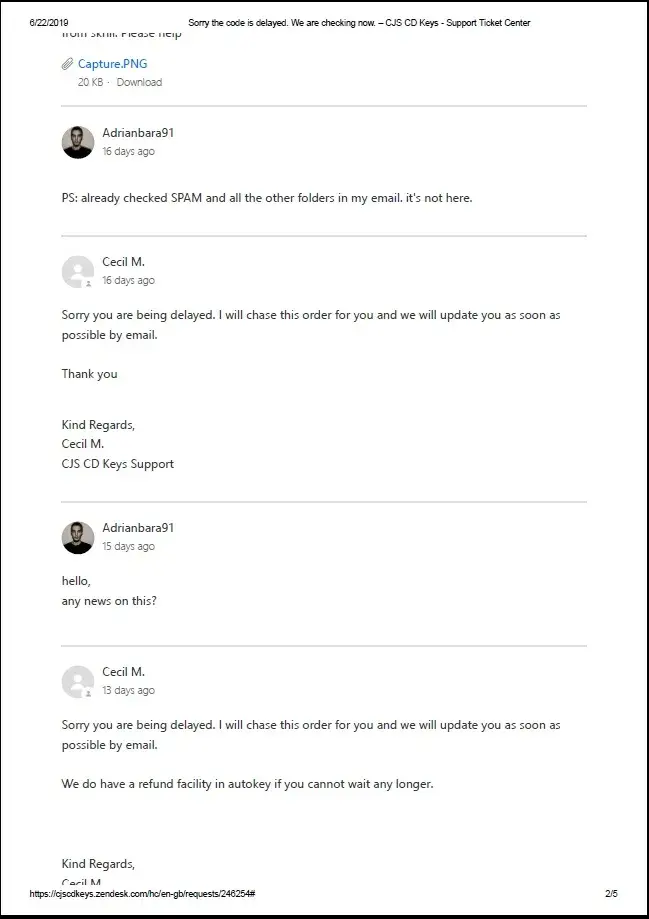Screen dimensions: 649x919
Task: Select Adrianbara91 username above the SPAM comment
Action: click(x=138, y=133)
